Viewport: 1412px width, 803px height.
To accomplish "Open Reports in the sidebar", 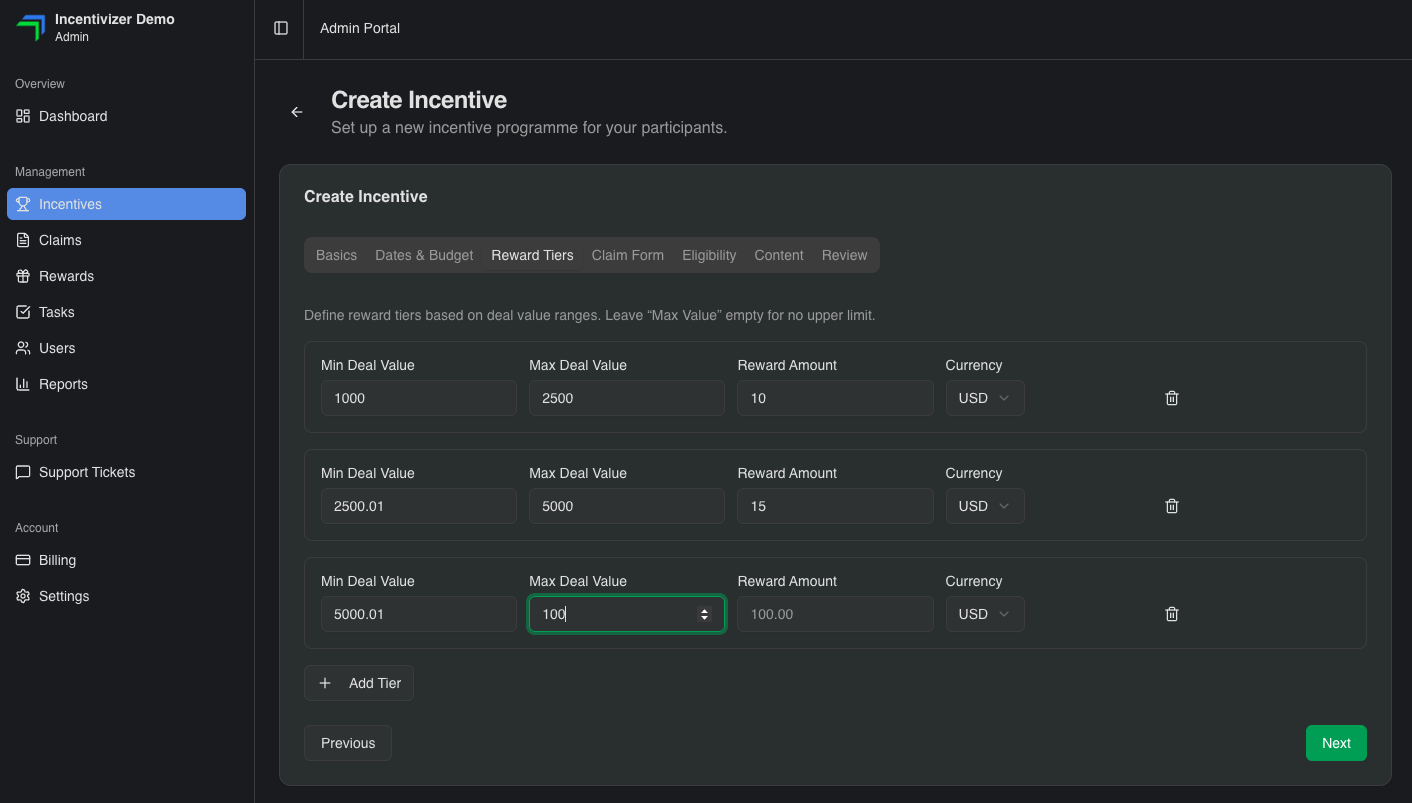I will click(x=126, y=384).
